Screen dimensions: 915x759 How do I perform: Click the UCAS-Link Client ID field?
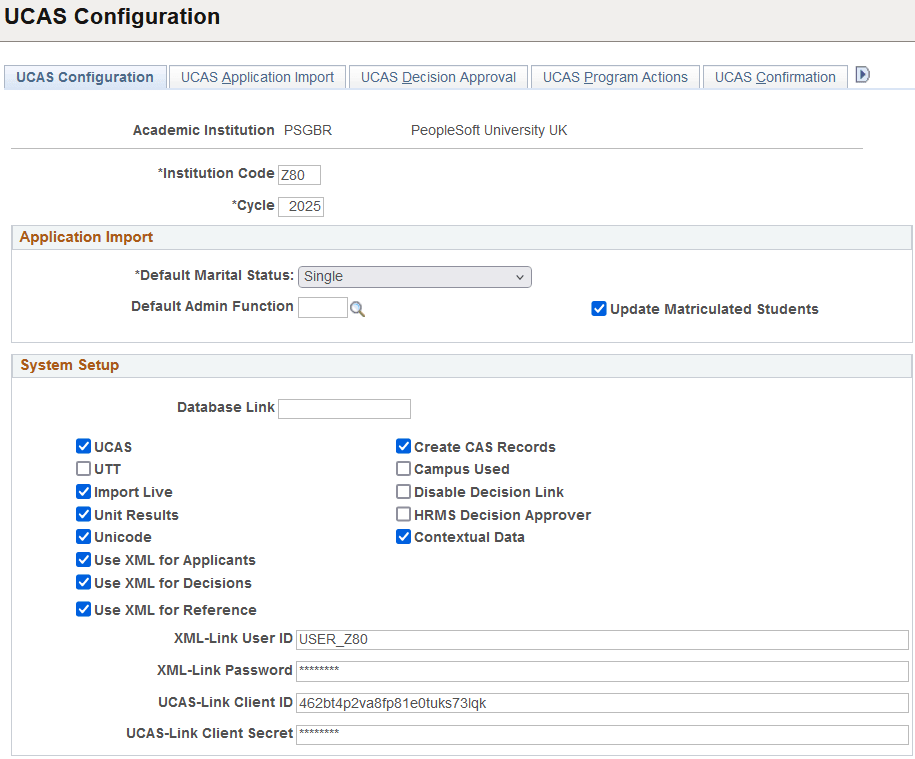[602, 702]
